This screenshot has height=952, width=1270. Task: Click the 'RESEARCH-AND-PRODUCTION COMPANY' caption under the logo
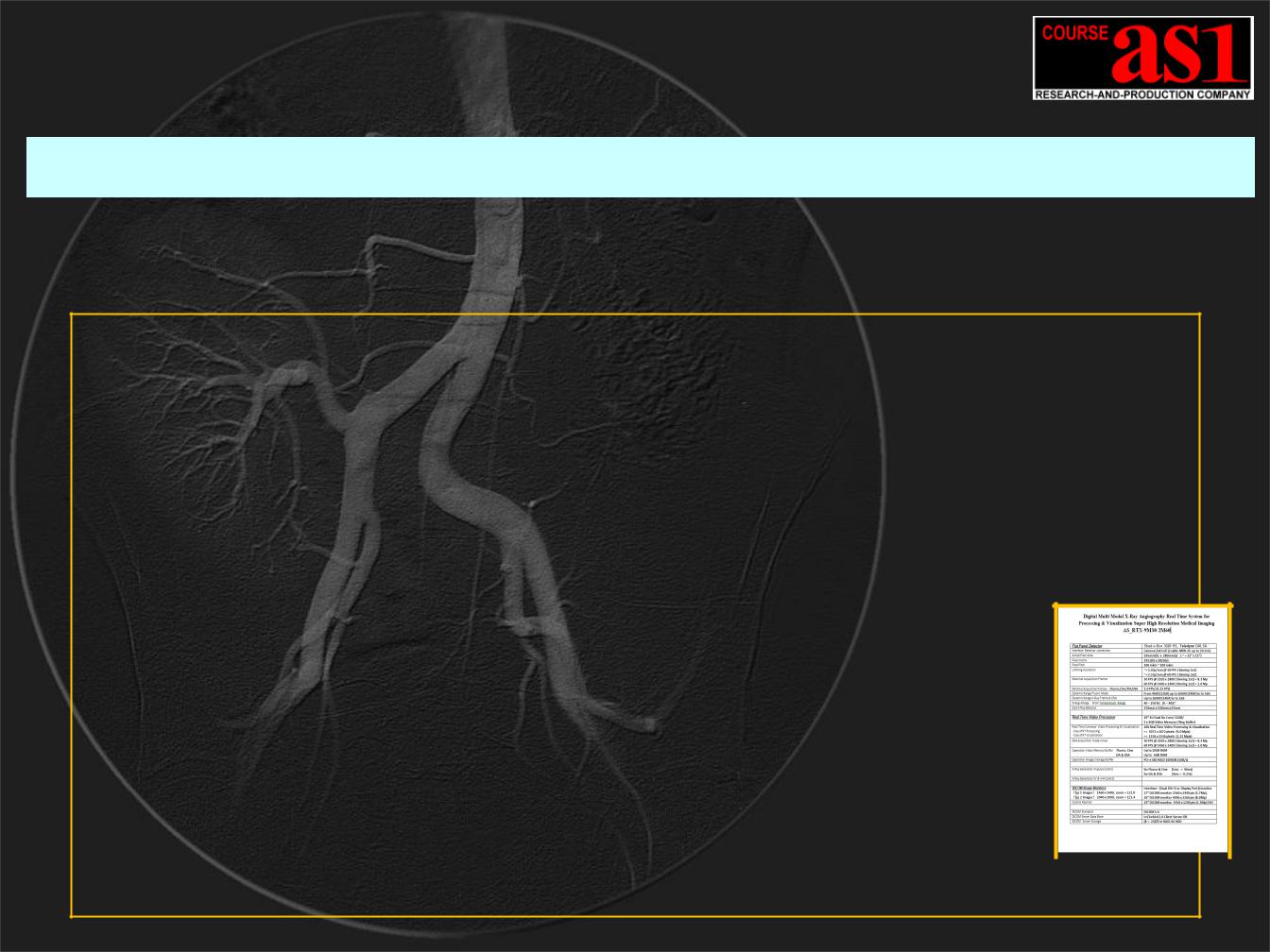click(x=1142, y=94)
